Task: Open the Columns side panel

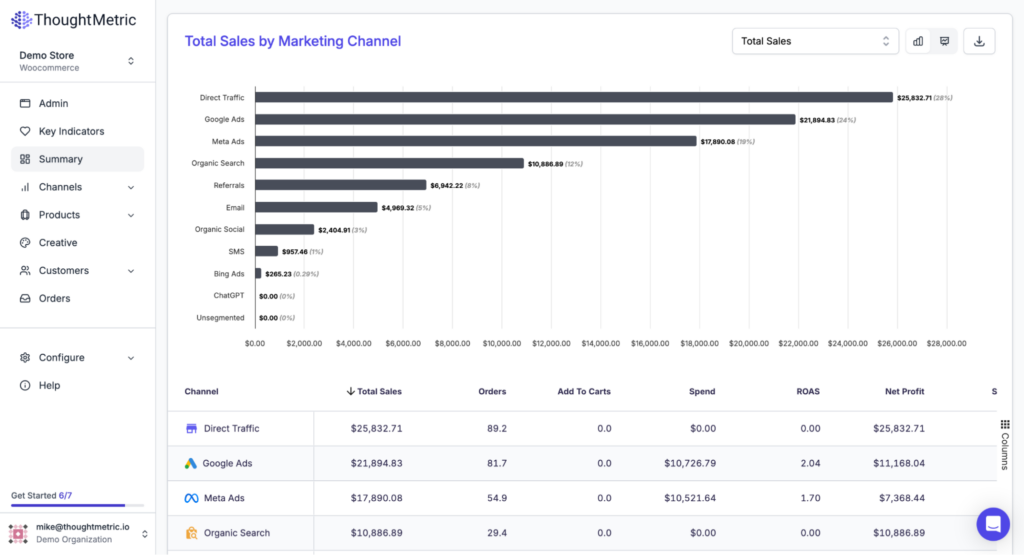Action: click(x=1004, y=443)
